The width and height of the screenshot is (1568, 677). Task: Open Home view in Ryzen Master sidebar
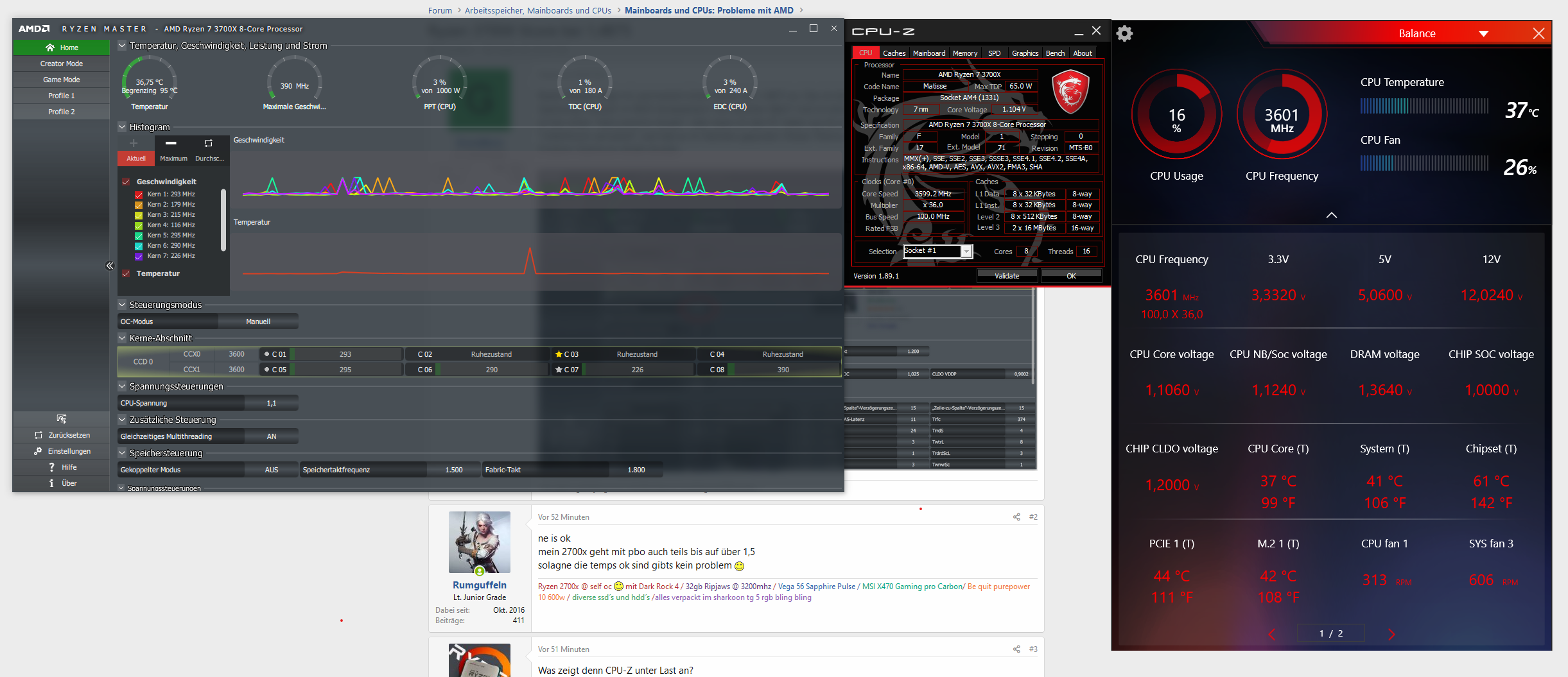pyautogui.click(x=62, y=47)
